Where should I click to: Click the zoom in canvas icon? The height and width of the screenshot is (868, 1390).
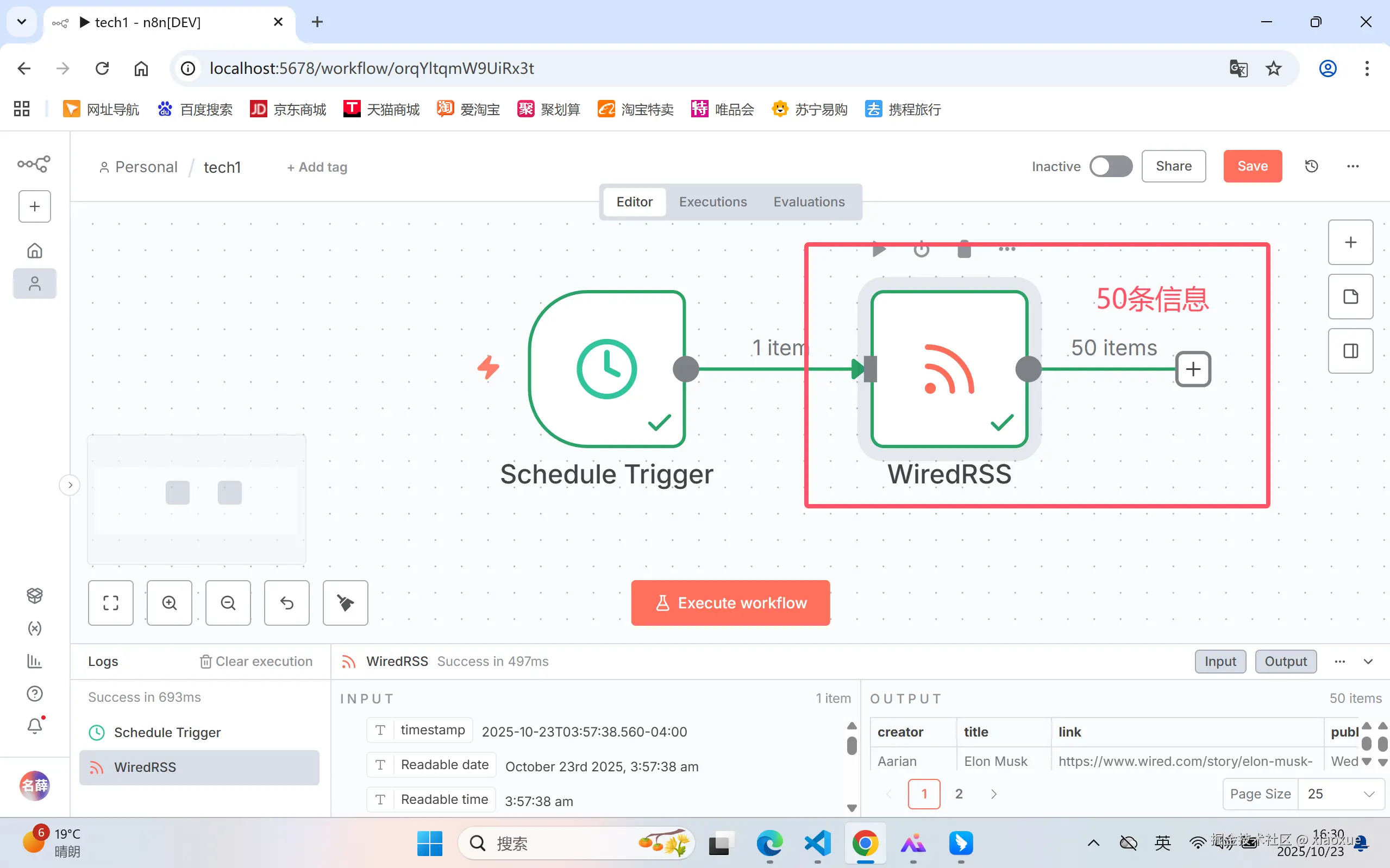(x=169, y=603)
